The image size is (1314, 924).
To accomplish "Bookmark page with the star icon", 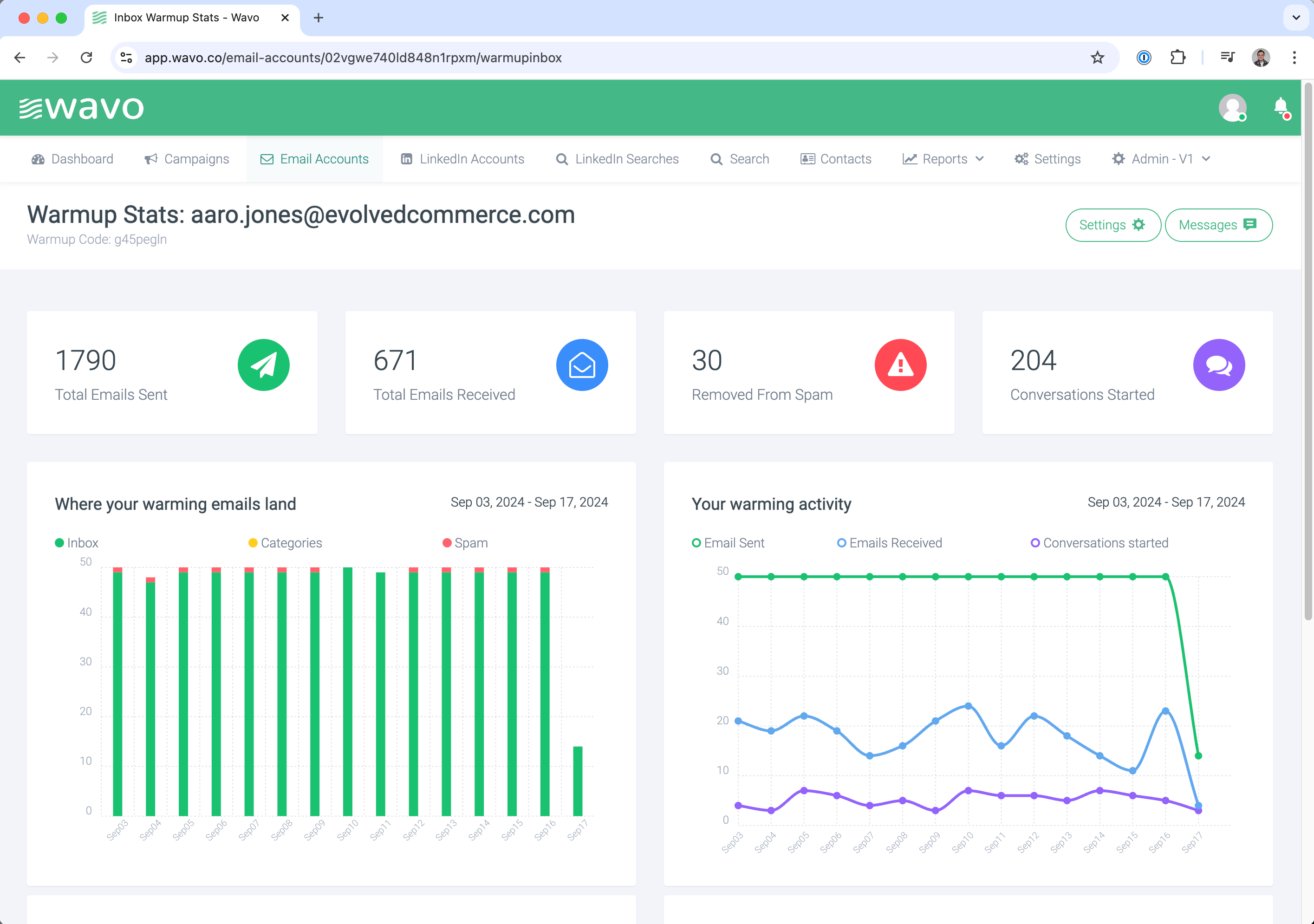I will coord(1097,58).
